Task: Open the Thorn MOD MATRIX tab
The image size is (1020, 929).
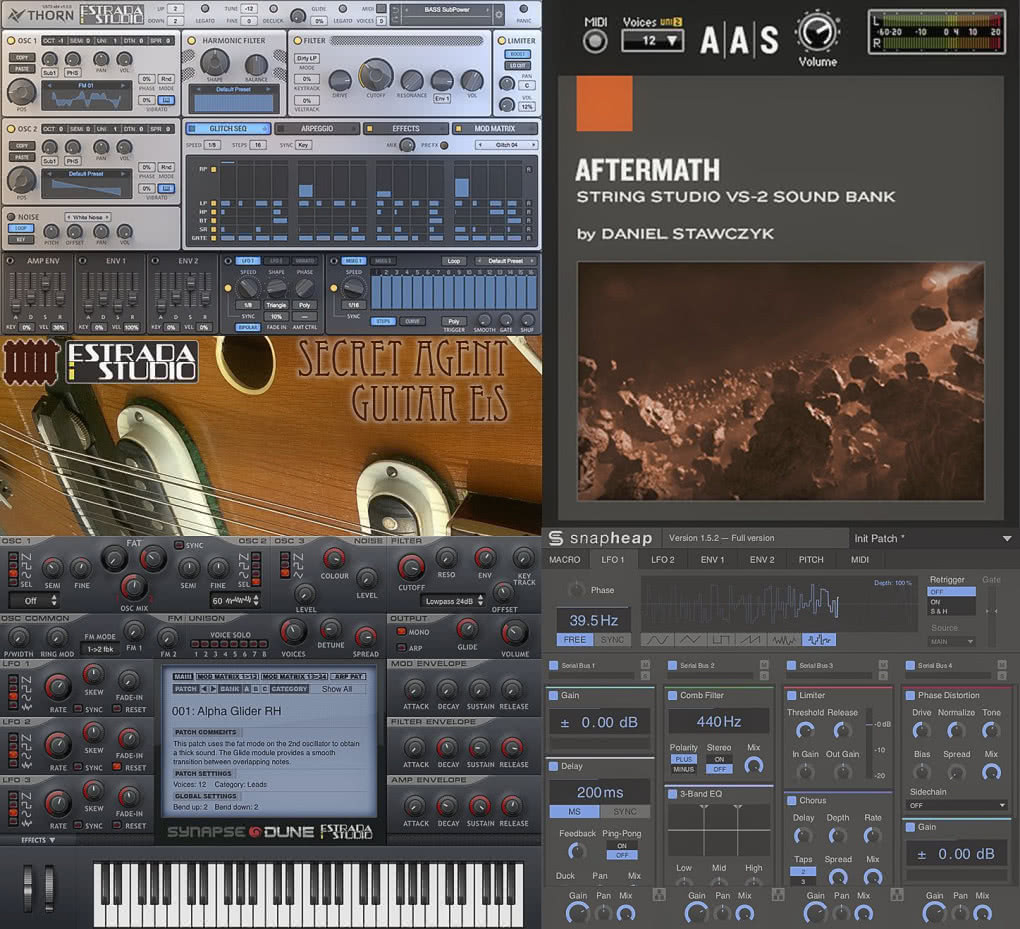Action: 494,129
